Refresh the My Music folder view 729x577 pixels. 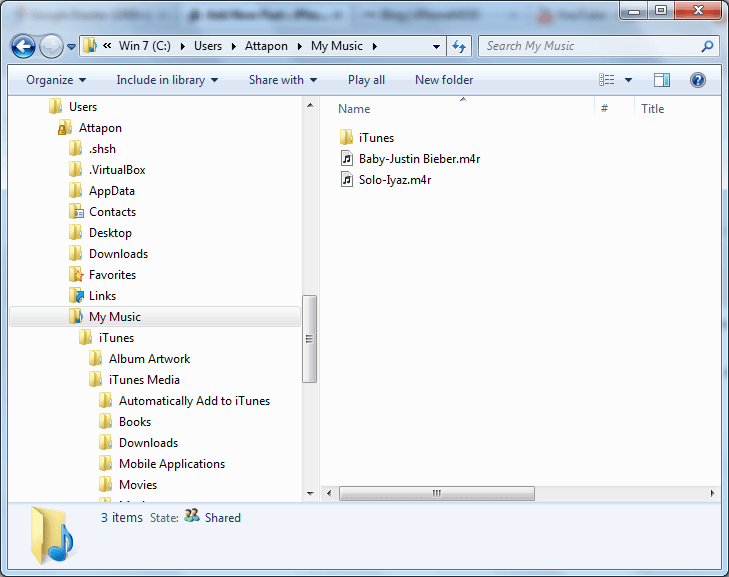pyautogui.click(x=459, y=46)
